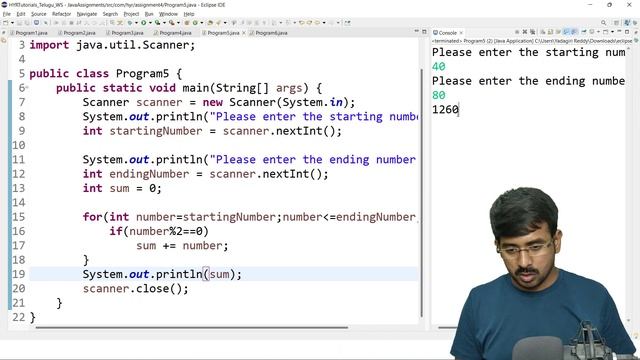This screenshot has height=360, width=640.
Task: Expand the Coverage dropdown arrow
Action: tap(164, 23)
